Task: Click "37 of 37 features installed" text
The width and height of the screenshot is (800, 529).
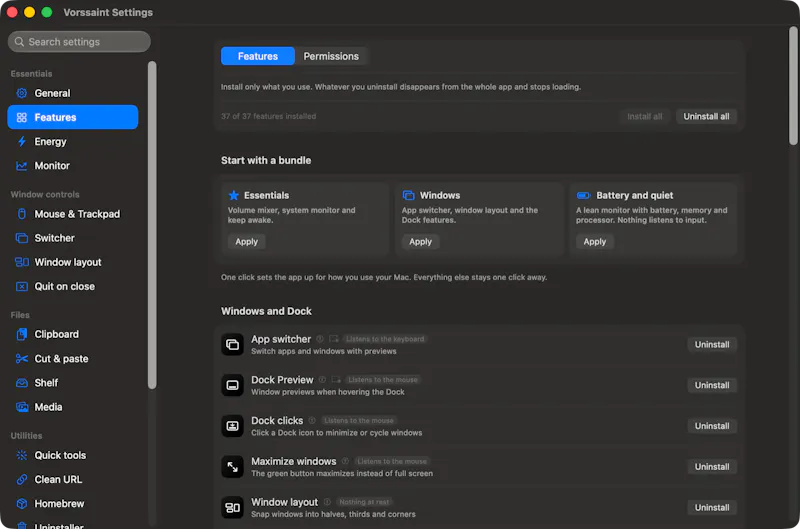Action: (268, 116)
